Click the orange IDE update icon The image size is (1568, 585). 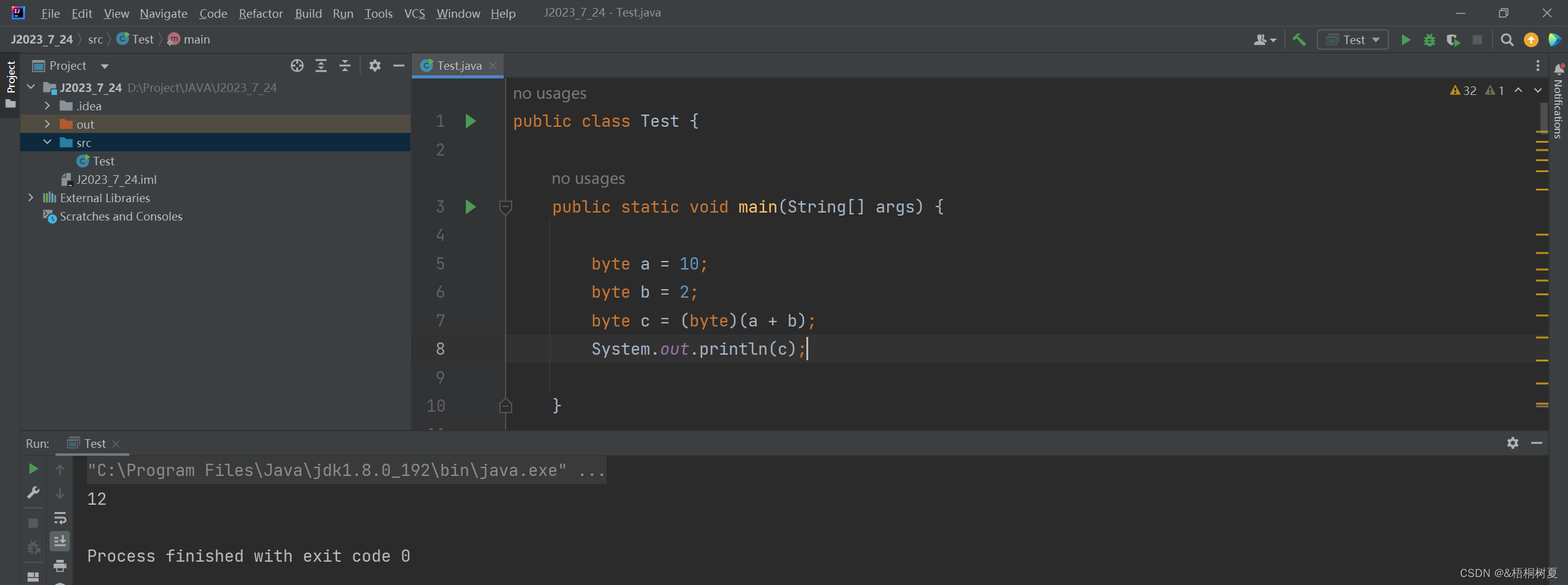[x=1531, y=40]
